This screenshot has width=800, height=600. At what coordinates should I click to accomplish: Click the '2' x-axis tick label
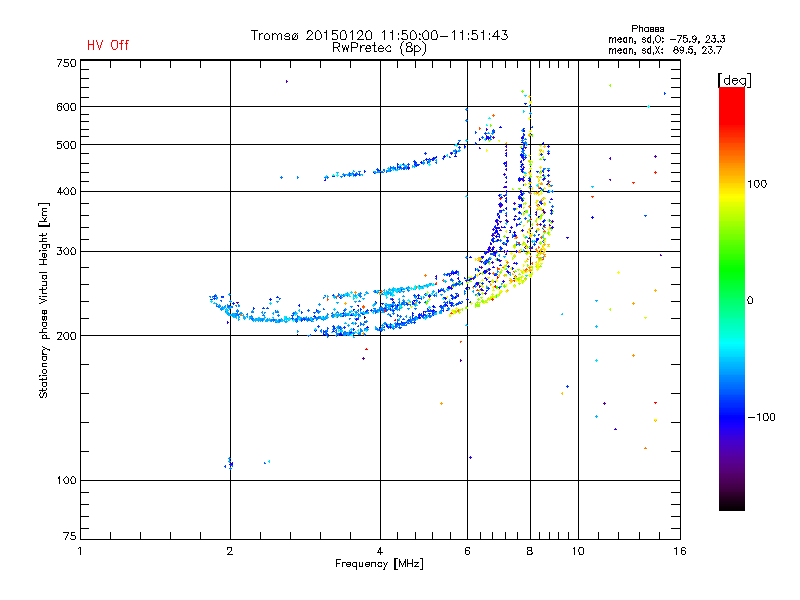click(x=230, y=551)
